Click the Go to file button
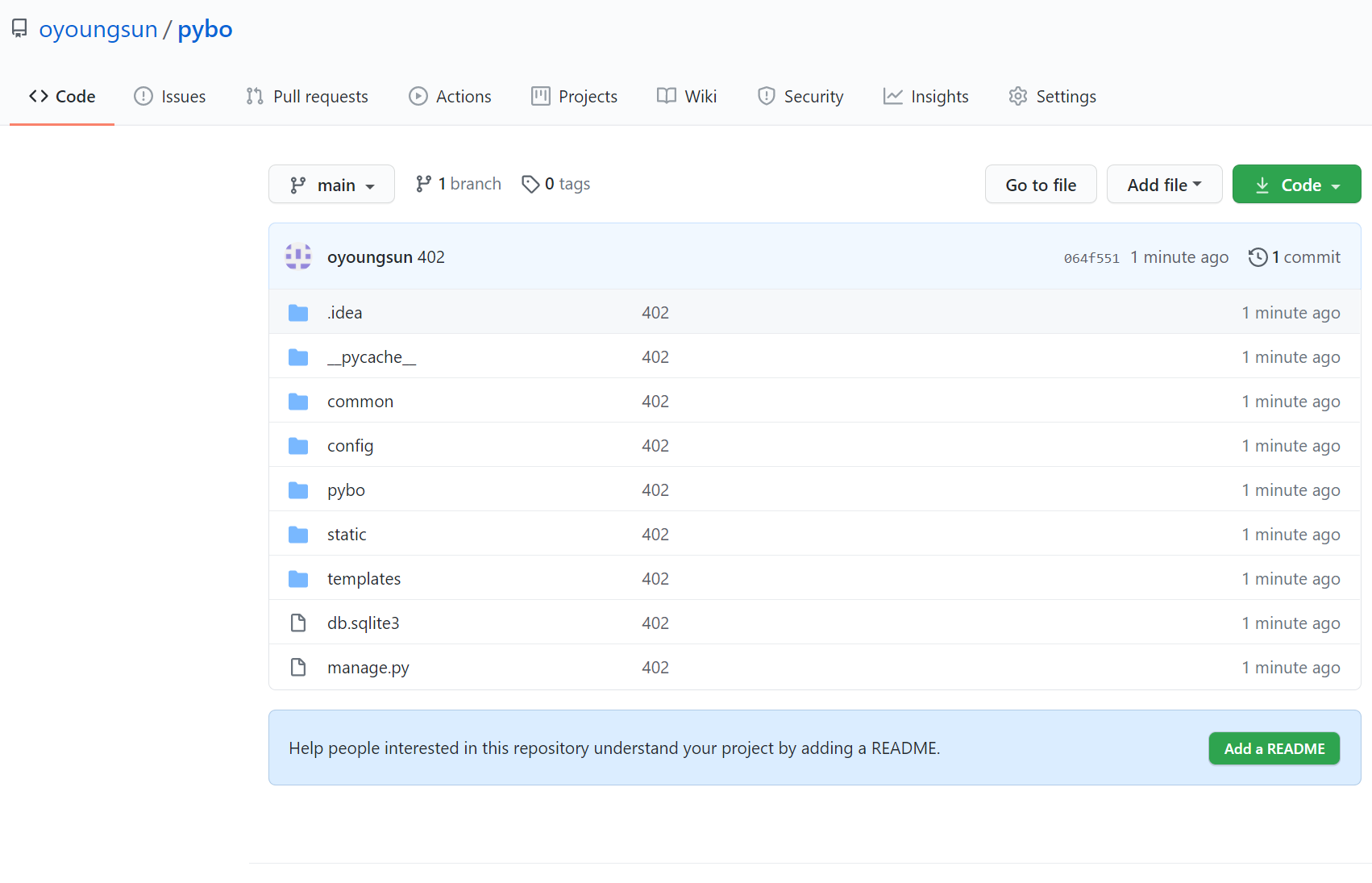1372x883 pixels. tap(1041, 184)
